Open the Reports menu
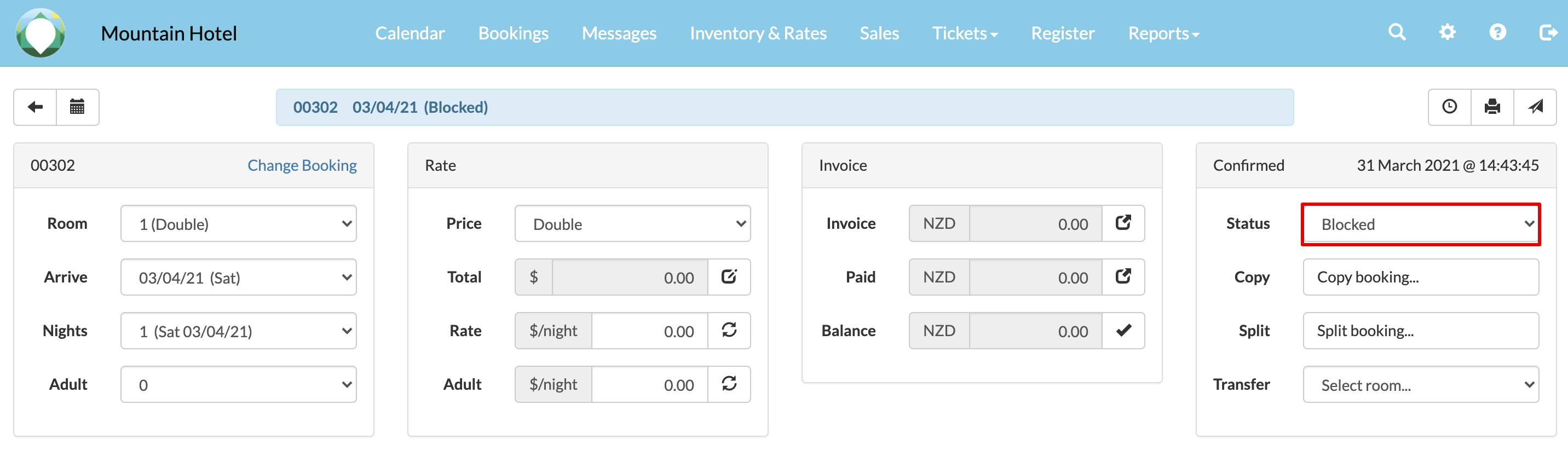 [x=1163, y=33]
